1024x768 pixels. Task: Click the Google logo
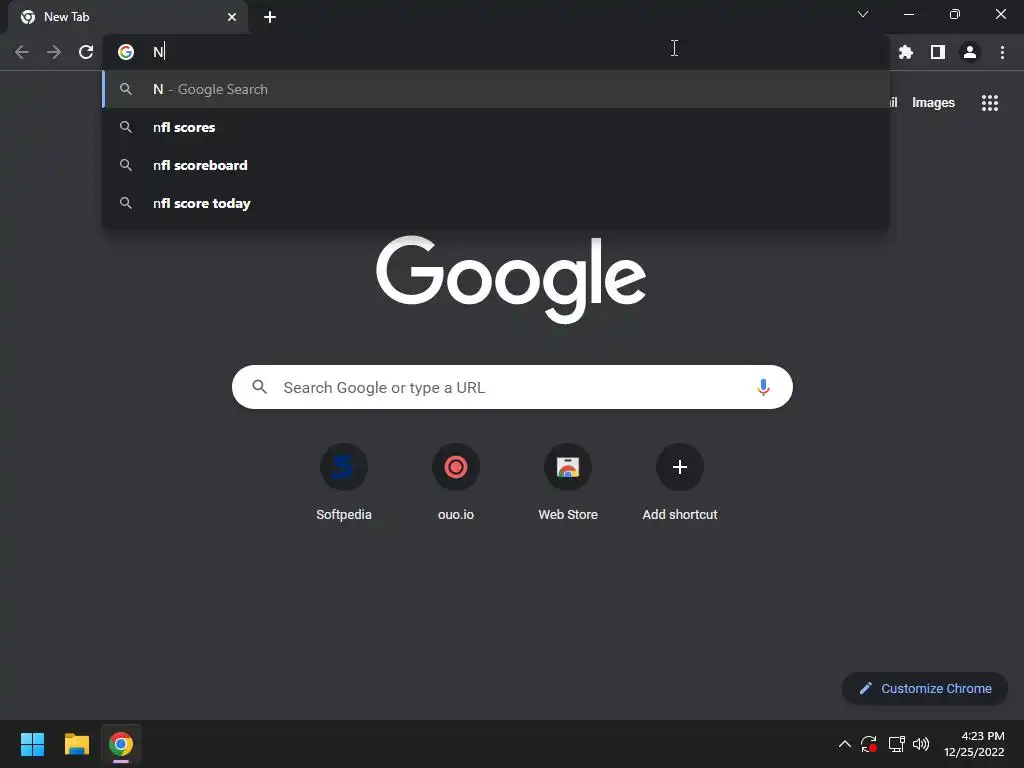click(x=511, y=280)
